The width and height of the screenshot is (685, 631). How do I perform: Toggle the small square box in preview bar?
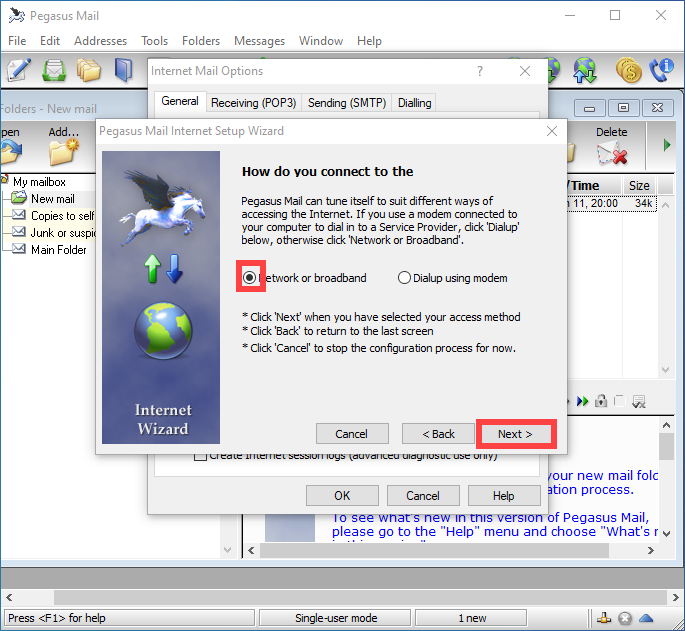(619, 401)
